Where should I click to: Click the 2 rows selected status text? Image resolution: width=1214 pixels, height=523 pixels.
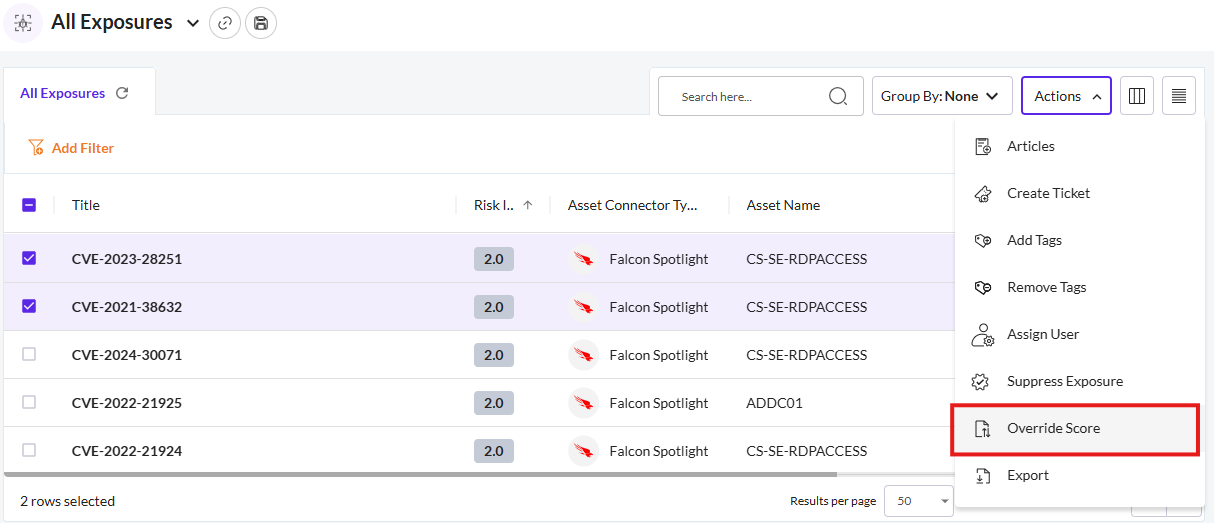(x=67, y=501)
